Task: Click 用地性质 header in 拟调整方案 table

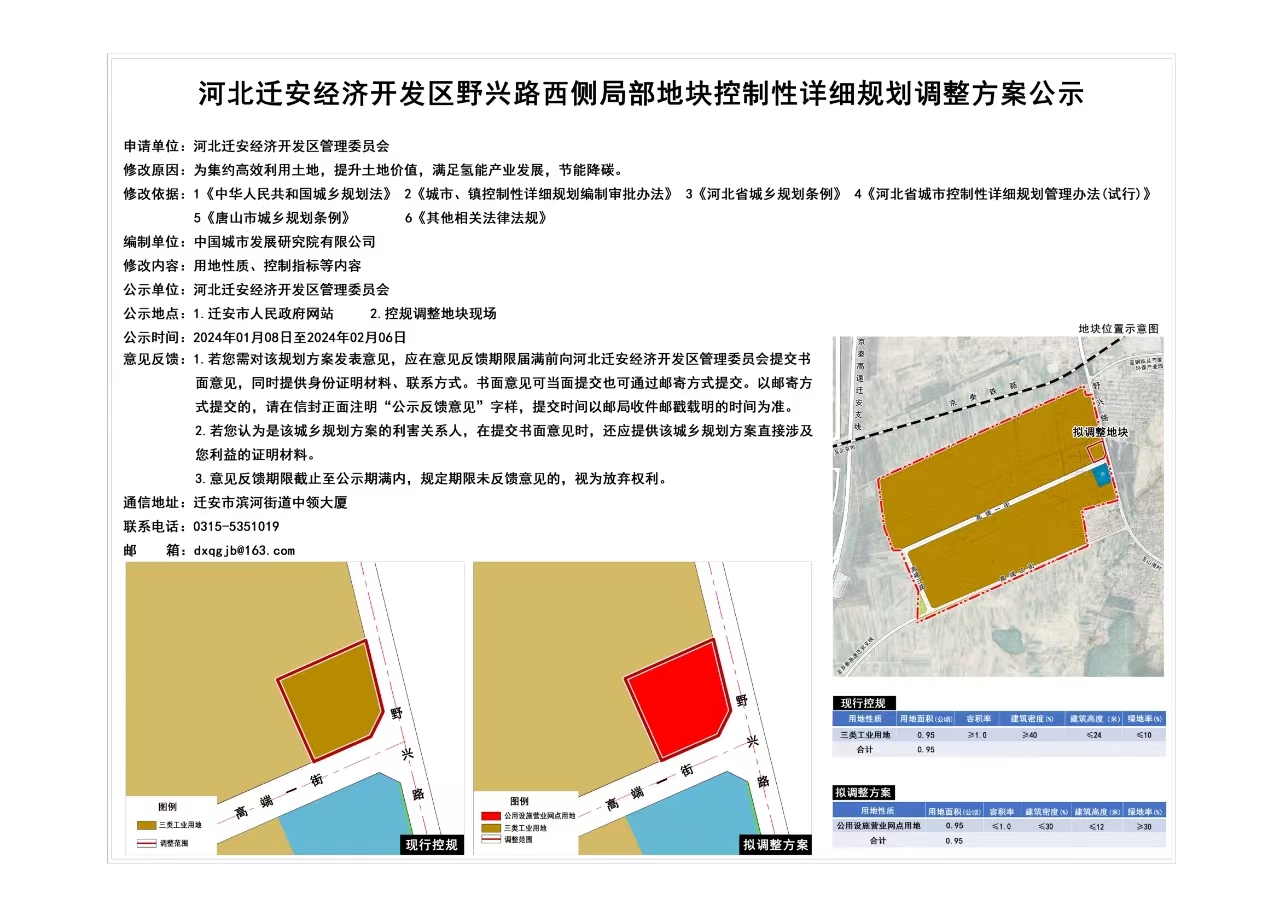Action: click(878, 811)
